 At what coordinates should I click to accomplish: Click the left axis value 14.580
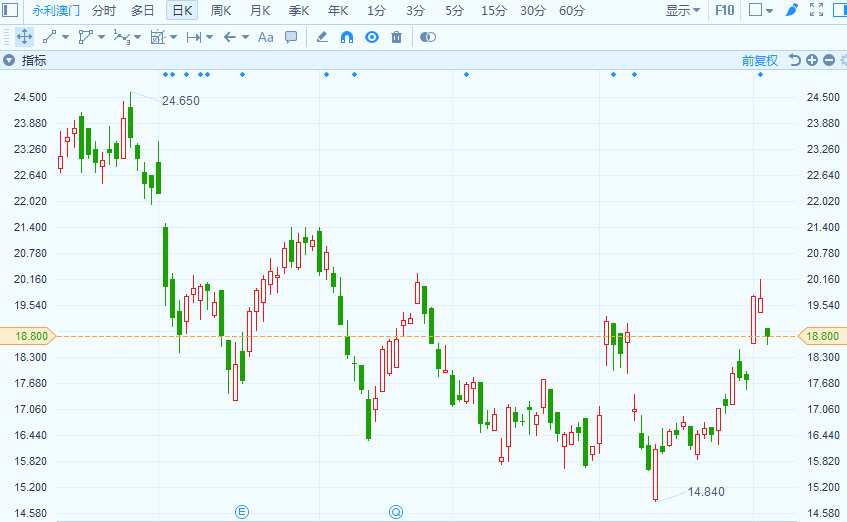30,513
